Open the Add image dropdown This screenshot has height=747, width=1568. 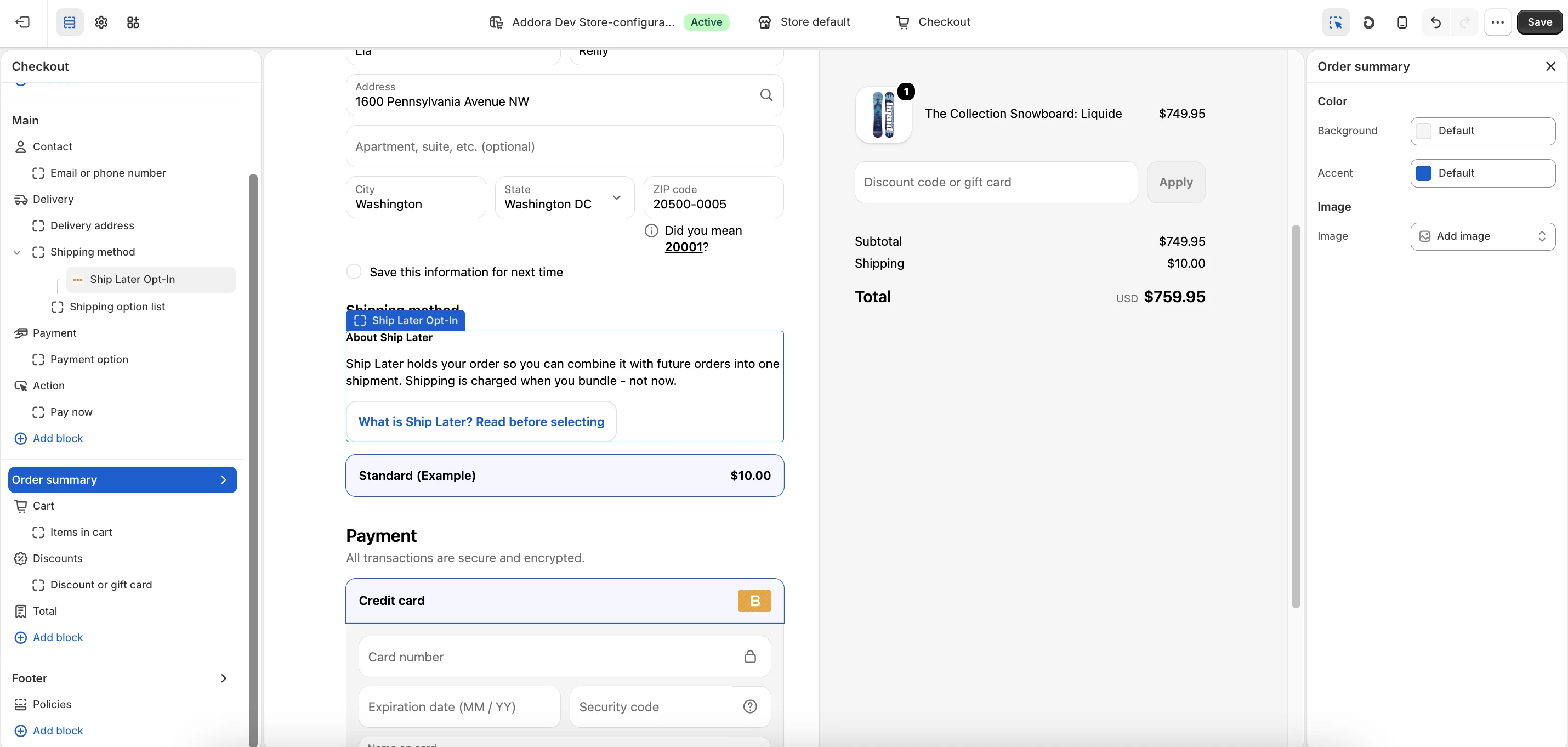[1482, 236]
